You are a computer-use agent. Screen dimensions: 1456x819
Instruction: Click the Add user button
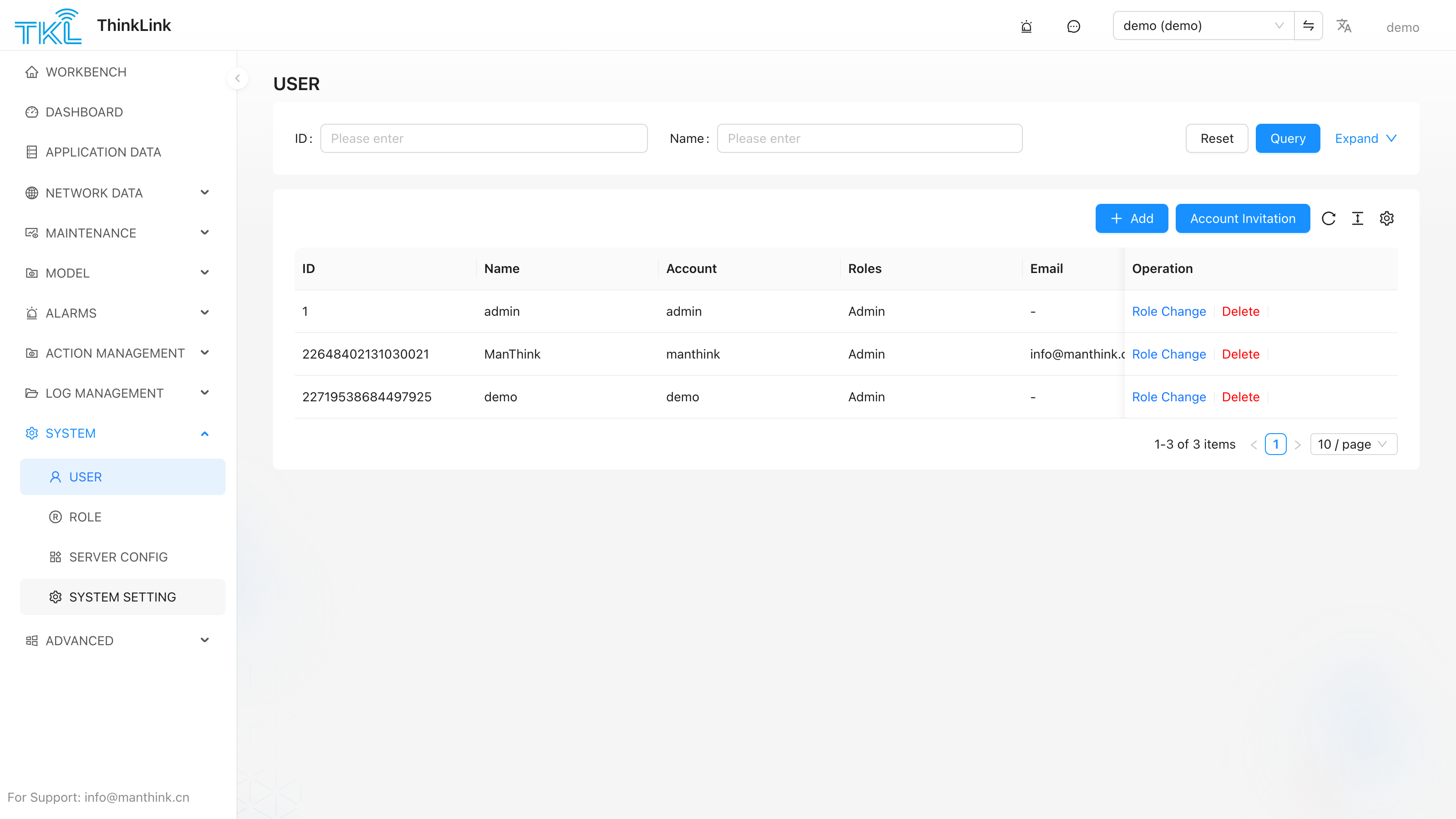coord(1132,218)
